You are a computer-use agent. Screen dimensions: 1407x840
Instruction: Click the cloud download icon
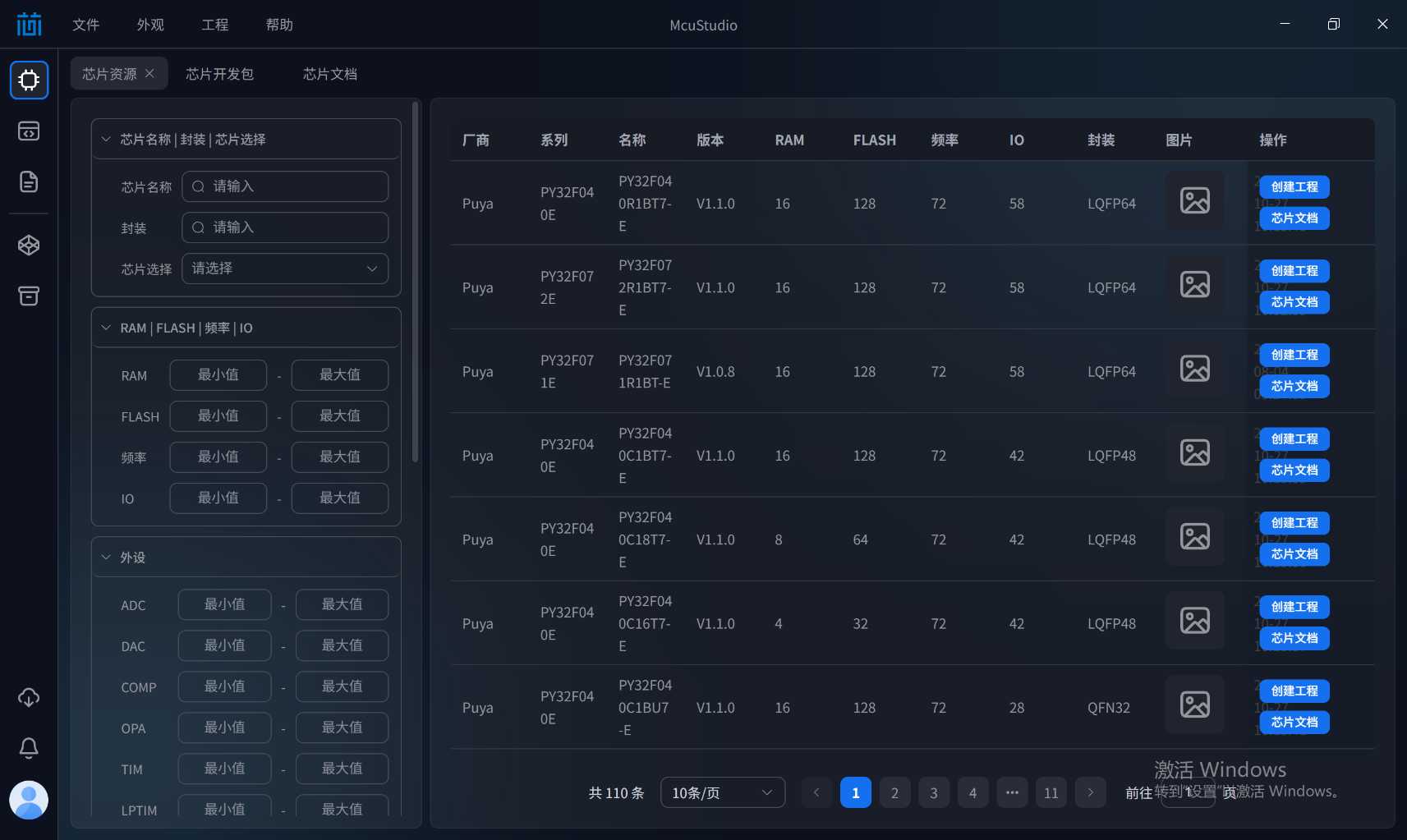pos(29,697)
